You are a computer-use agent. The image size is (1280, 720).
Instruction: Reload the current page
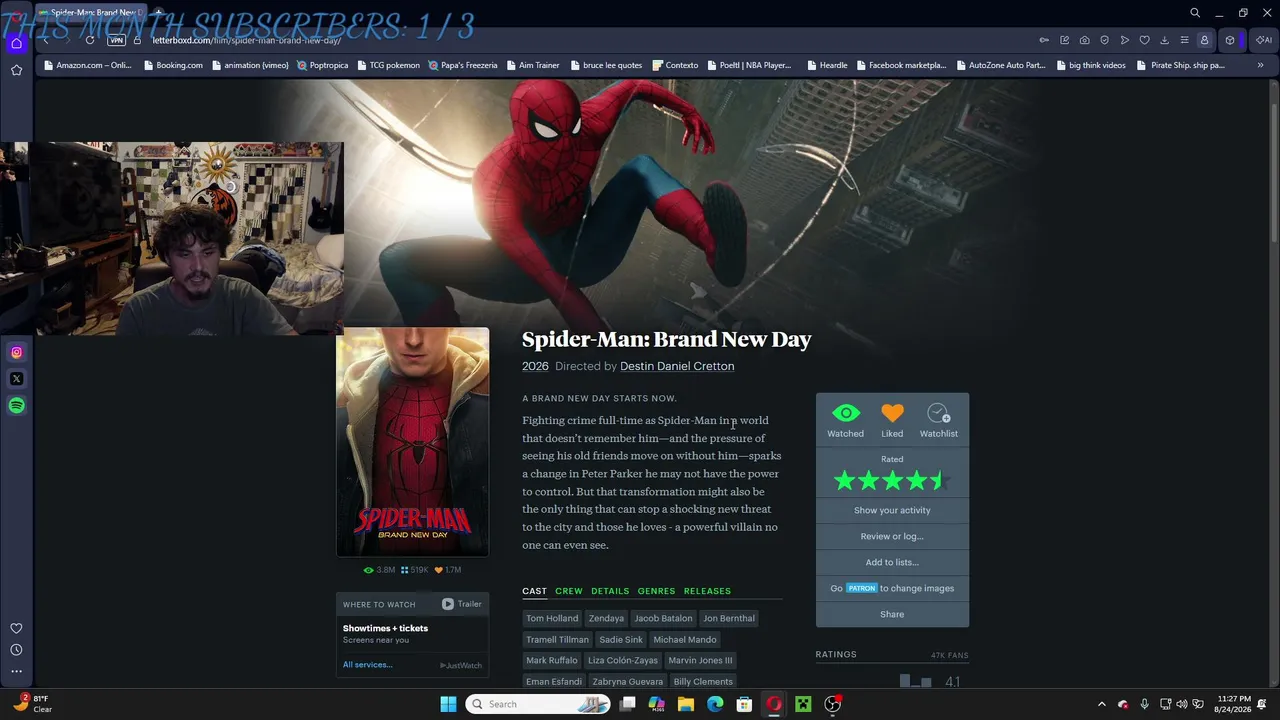90,40
